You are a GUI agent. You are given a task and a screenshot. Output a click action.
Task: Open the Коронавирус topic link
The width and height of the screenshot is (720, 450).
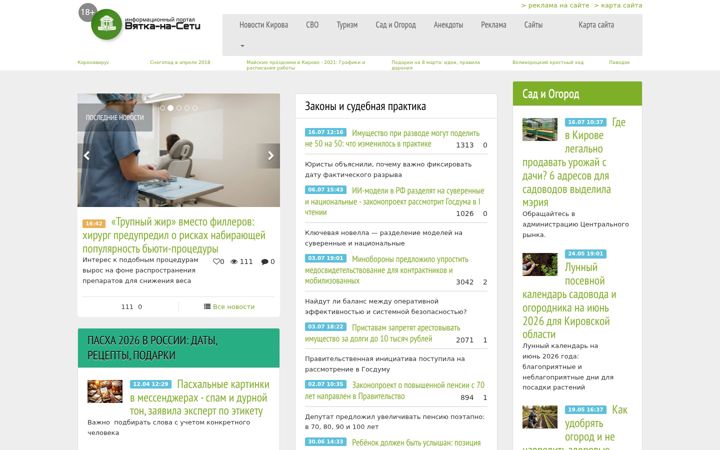click(93, 62)
